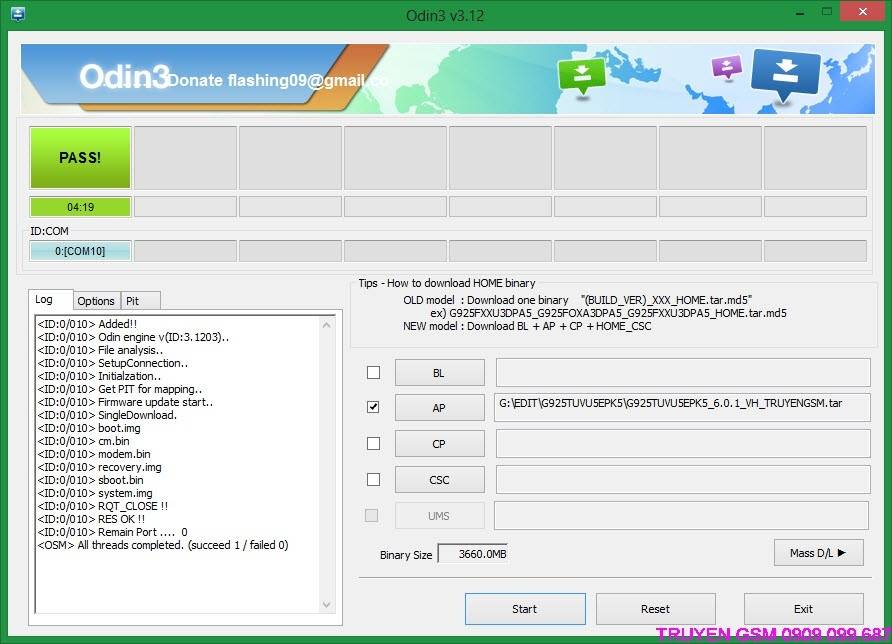Screen dimensions: 892x644
Task: Click log line 'All threads completed'
Action: [163, 545]
